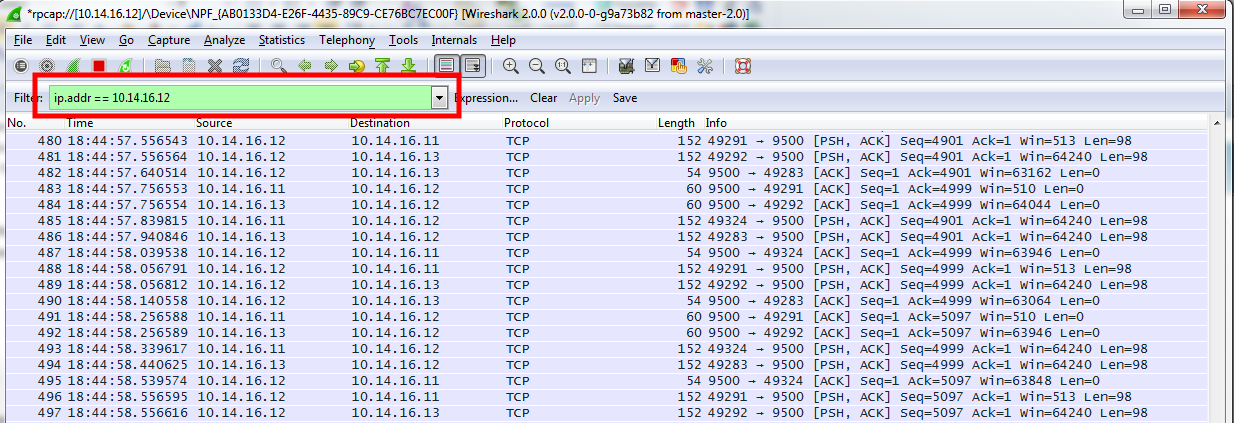
Task: Open the File menu
Action: point(23,40)
